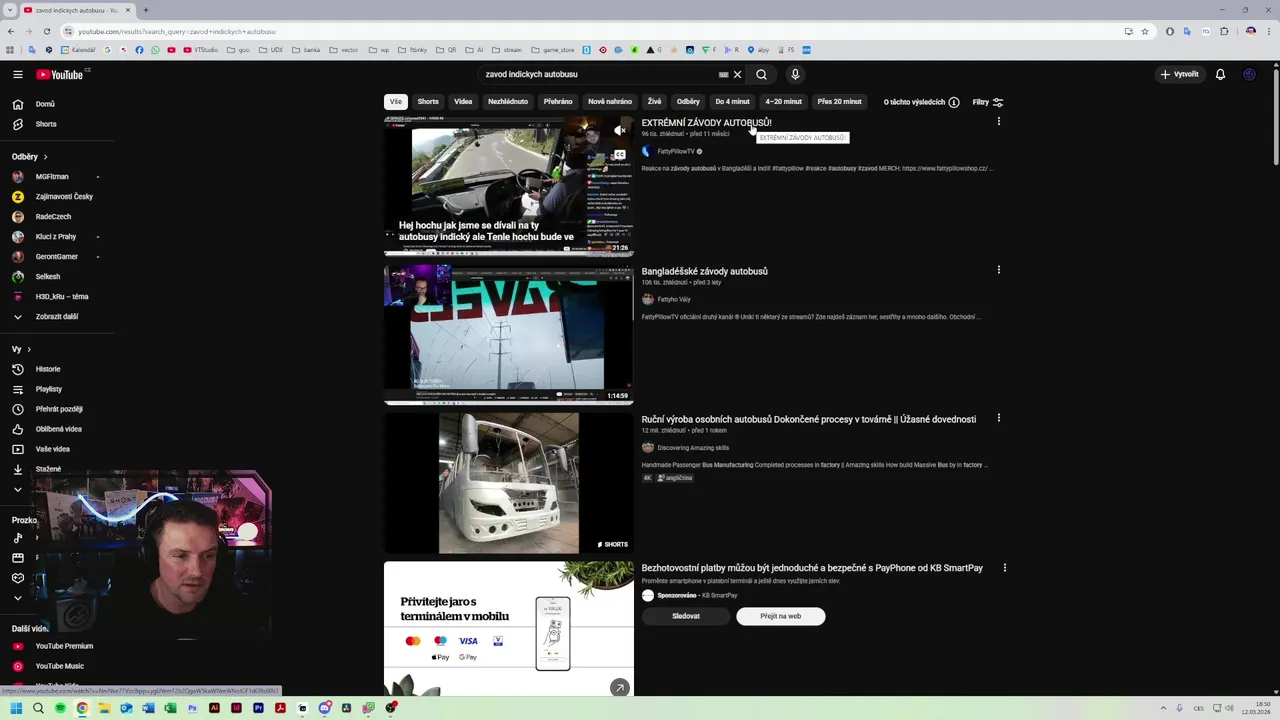
Task: Open the game_store bookmark folder
Action: (553, 50)
